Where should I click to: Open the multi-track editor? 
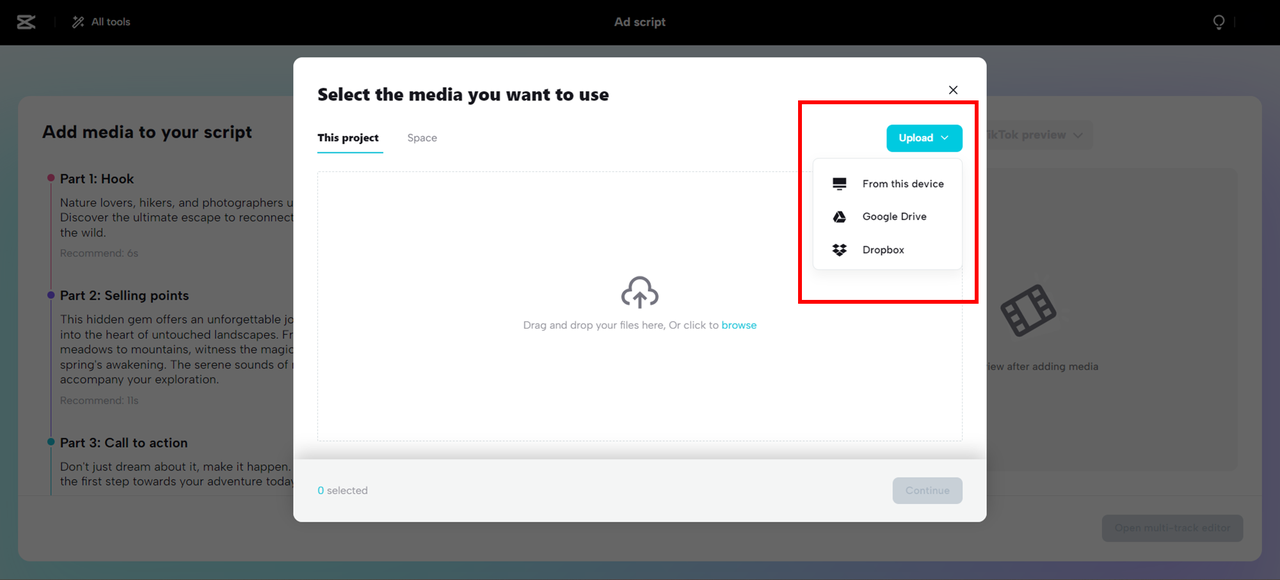click(x=1171, y=528)
